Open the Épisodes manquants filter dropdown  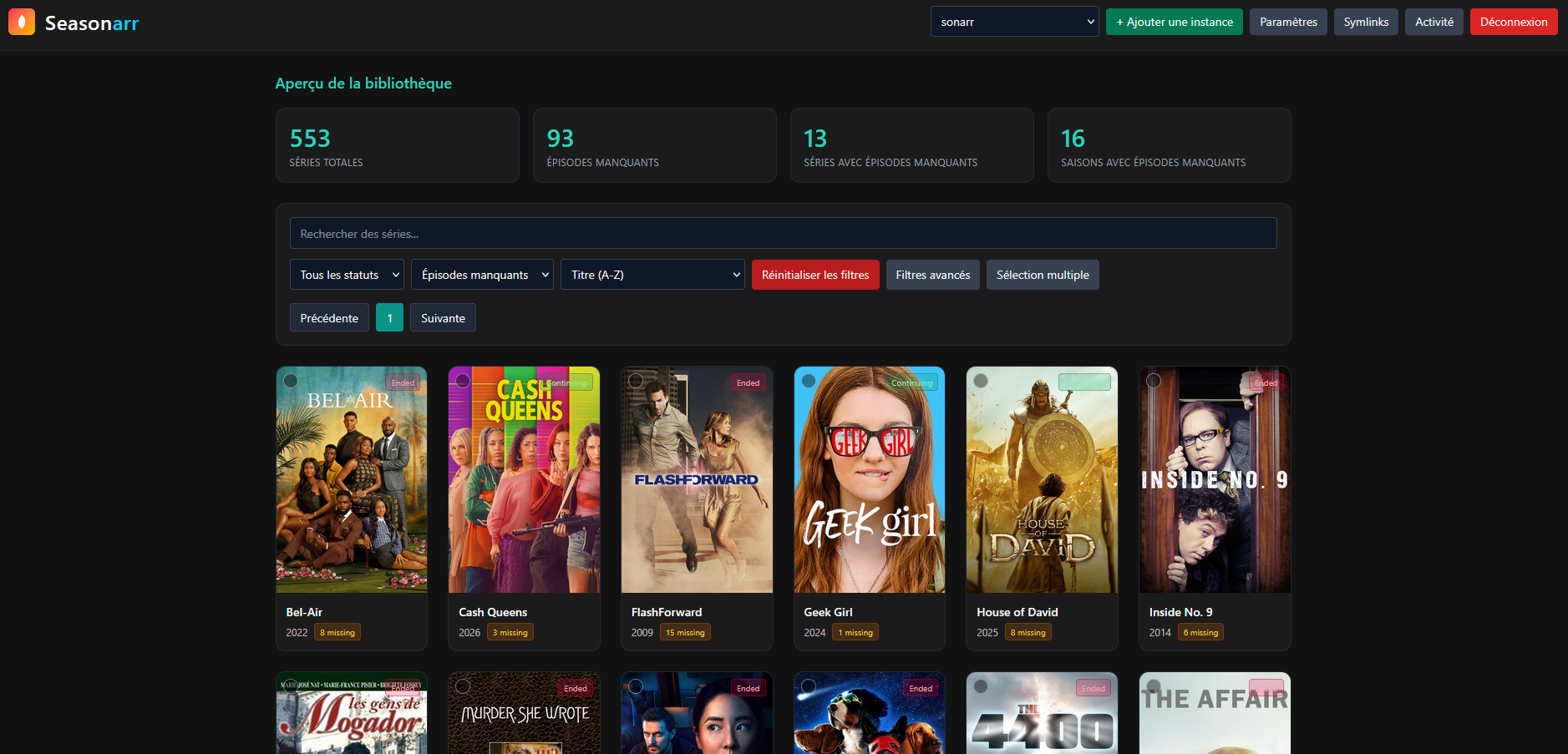[482, 275]
